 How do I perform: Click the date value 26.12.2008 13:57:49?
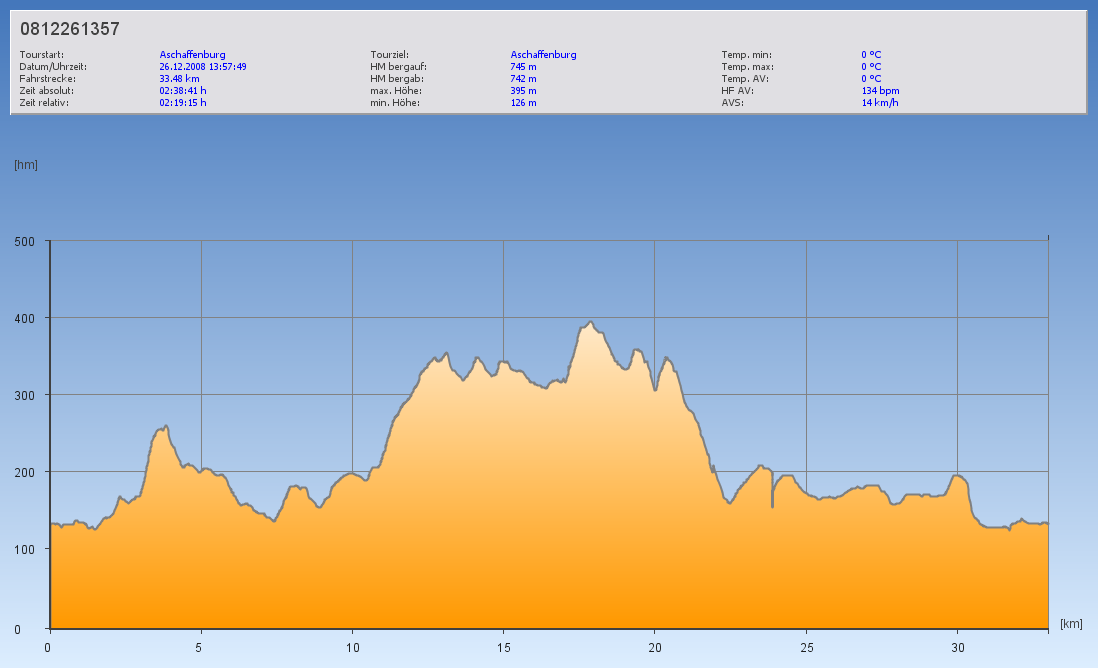[203, 66]
